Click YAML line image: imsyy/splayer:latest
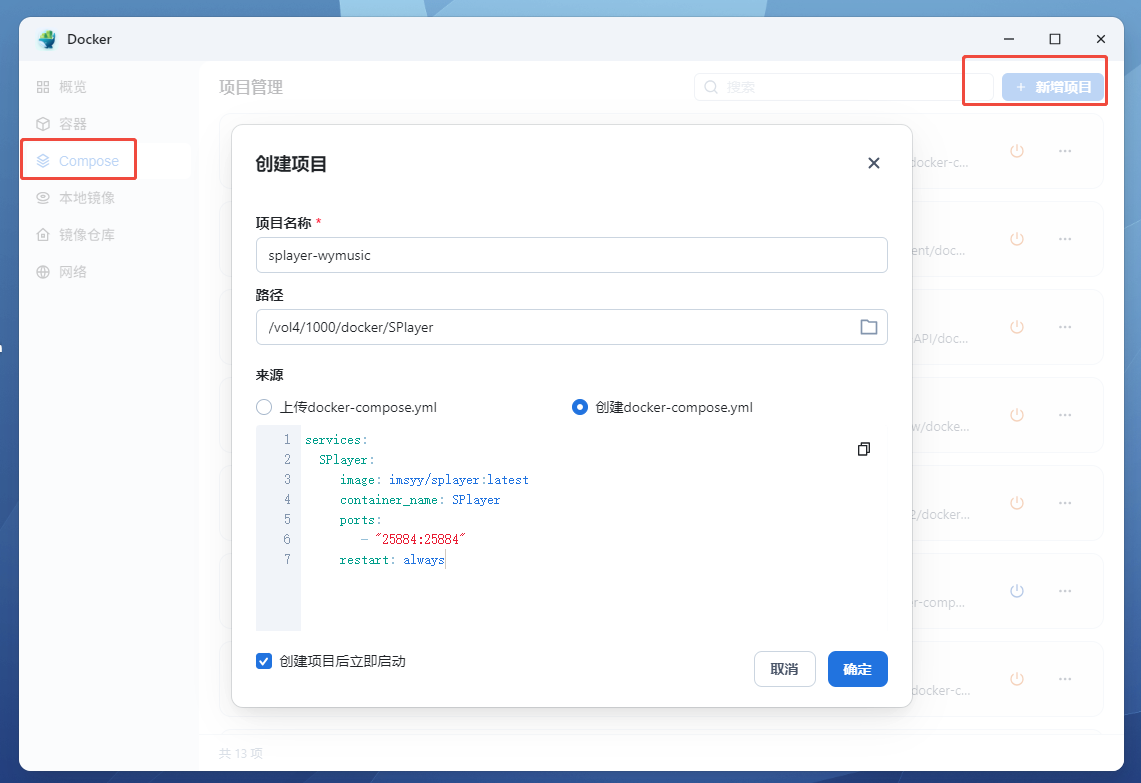 (x=434, y=480)
